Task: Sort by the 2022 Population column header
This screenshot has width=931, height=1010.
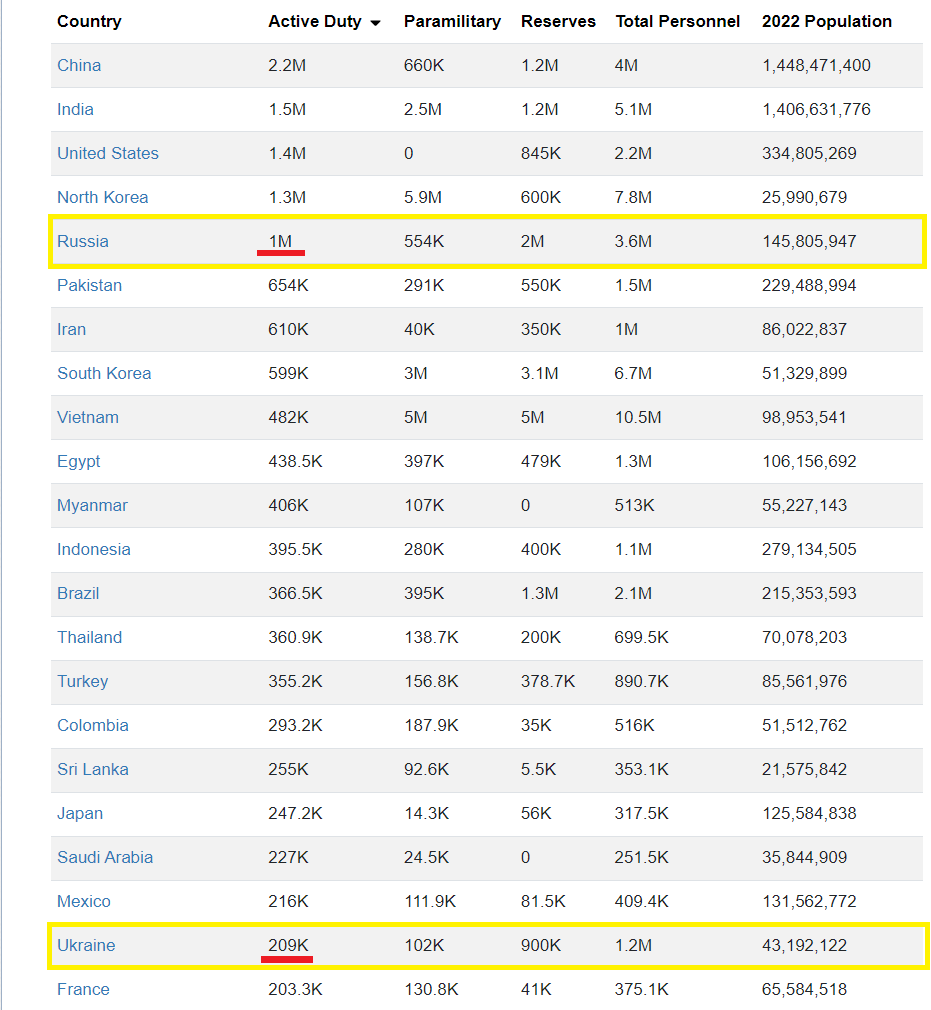Action: tap(827, 21)
